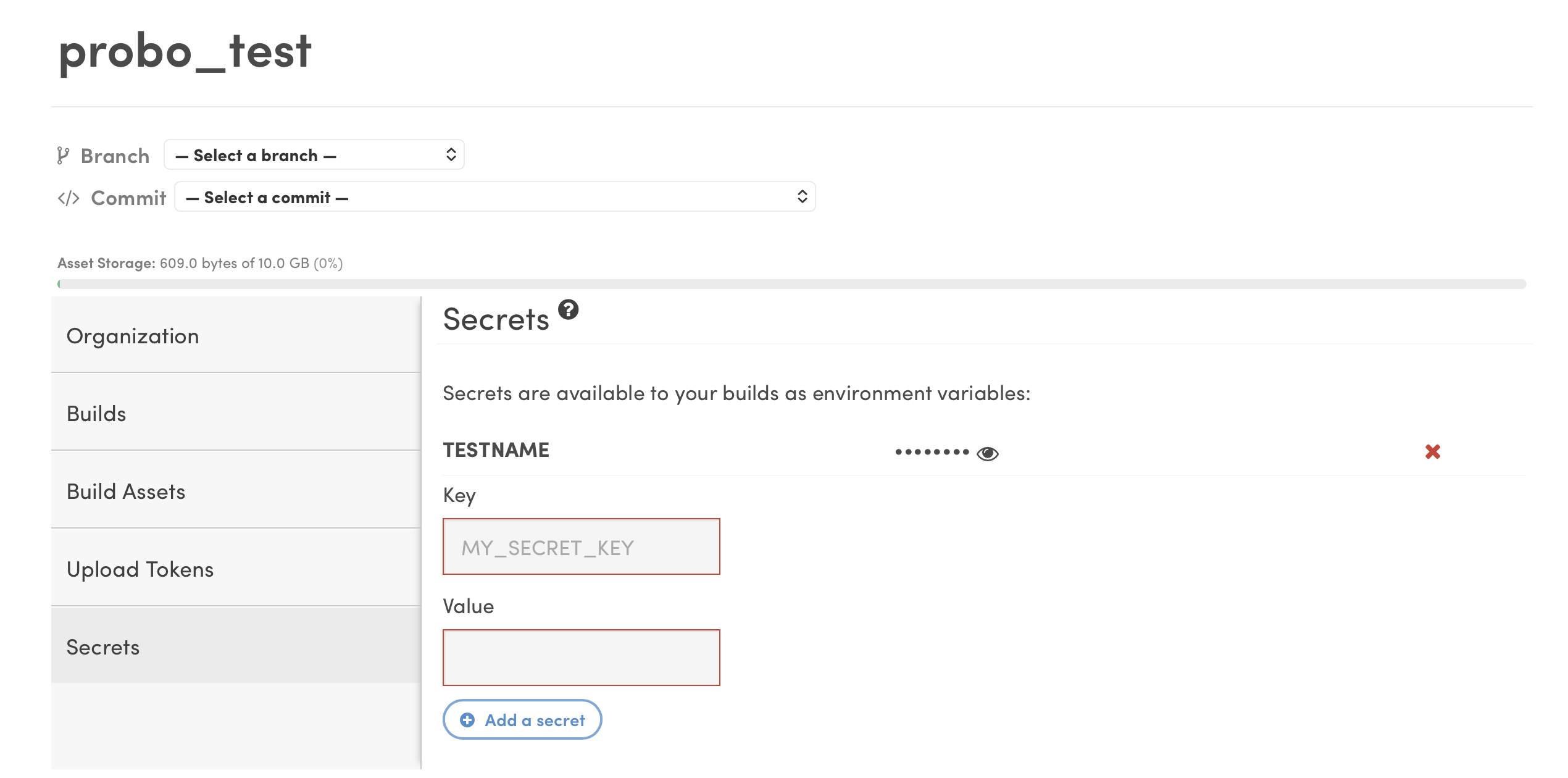This screenshot has height=778, width=1568.
Task: Click the plus icon in Add a secret
Action: tap(467, 720)
